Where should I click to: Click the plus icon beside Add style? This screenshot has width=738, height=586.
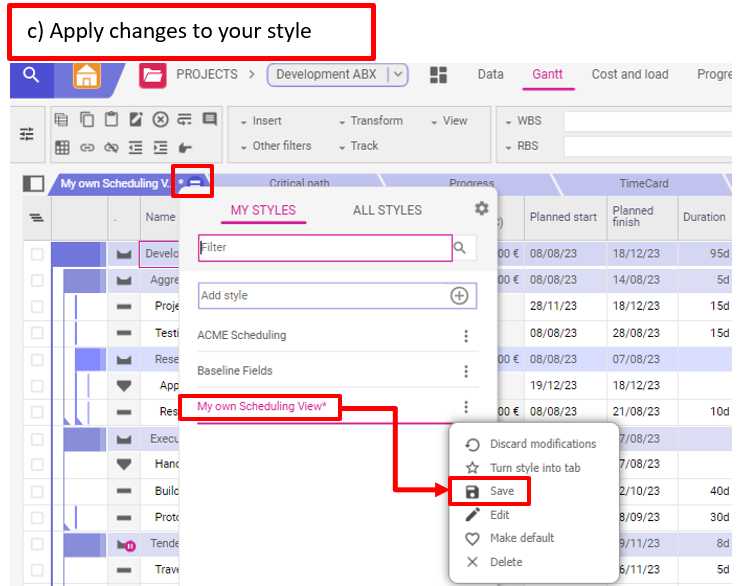click(459, 295)
